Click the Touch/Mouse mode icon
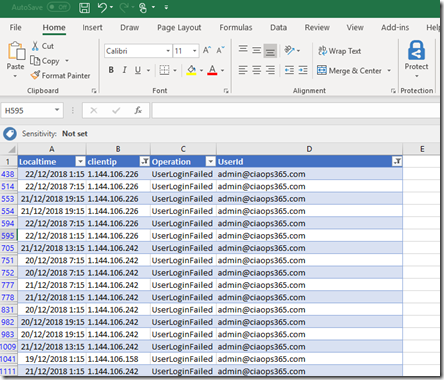 point(143,7)
